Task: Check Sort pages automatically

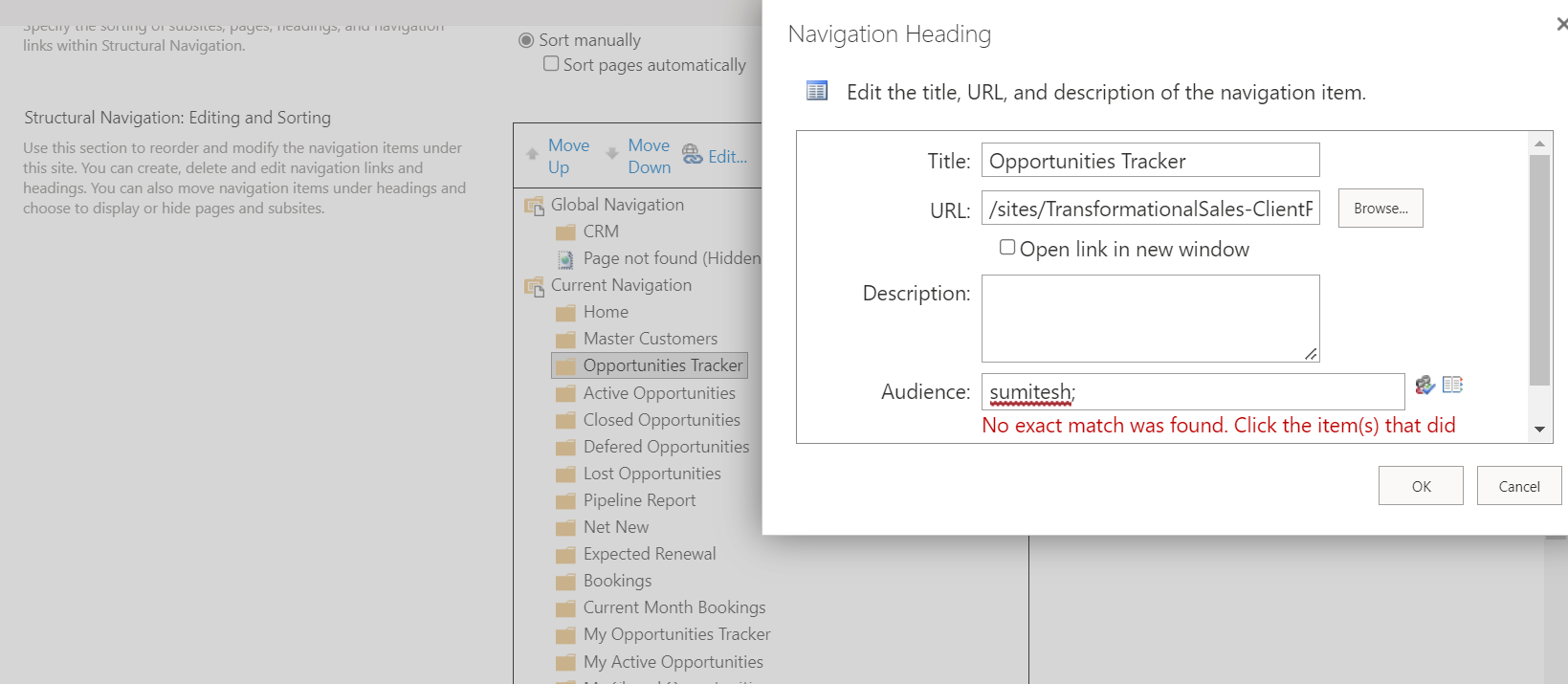Action: (551, 63)
